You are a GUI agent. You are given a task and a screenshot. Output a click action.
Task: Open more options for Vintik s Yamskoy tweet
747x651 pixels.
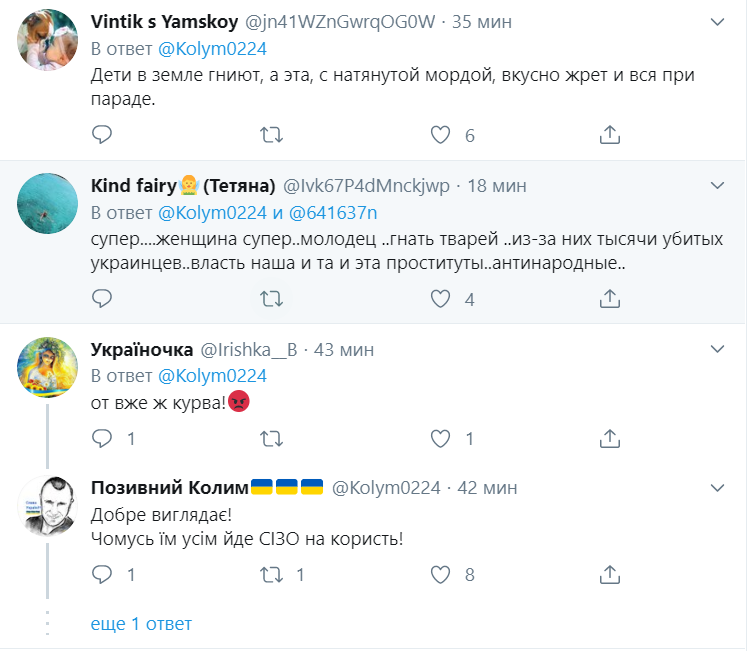point(717,21)
